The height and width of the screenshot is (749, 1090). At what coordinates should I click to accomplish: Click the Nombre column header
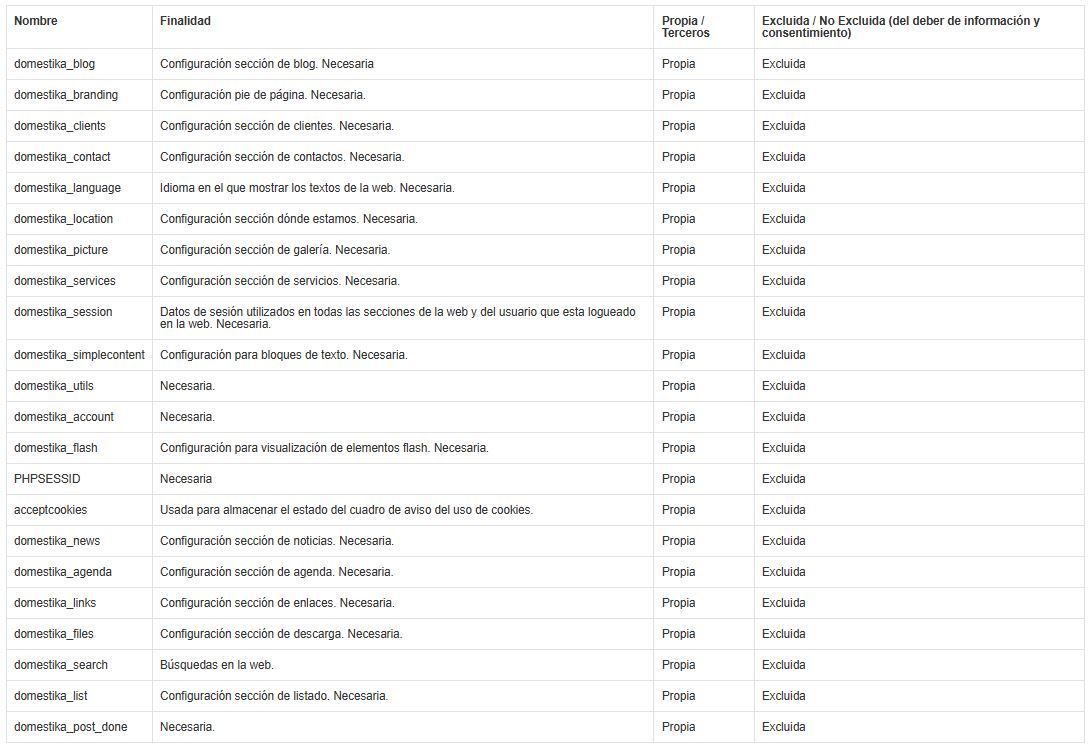point(36,21)
